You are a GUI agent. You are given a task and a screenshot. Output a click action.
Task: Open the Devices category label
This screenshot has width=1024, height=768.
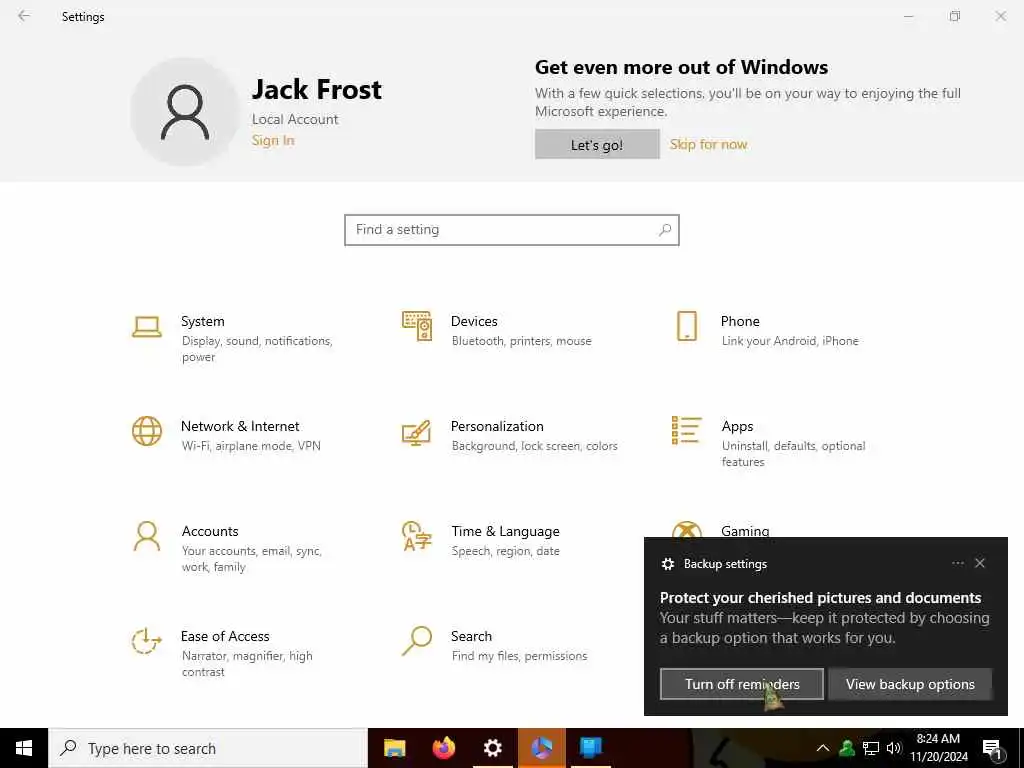click(x=474, y=321)
